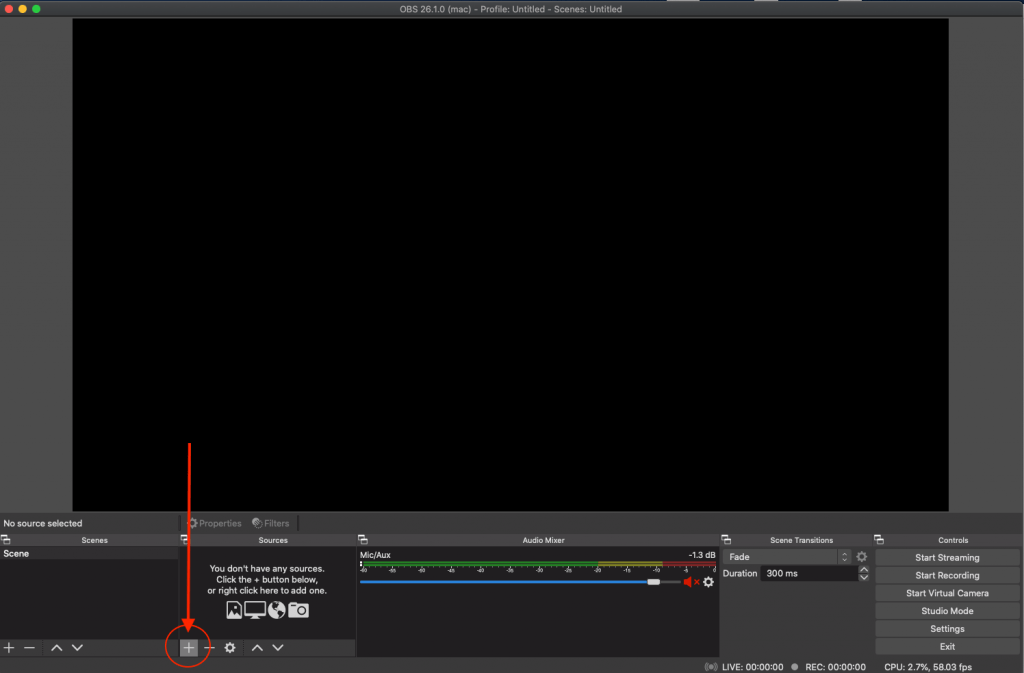
Task: Open the scene transition properties gear
Action: (862, 557)
